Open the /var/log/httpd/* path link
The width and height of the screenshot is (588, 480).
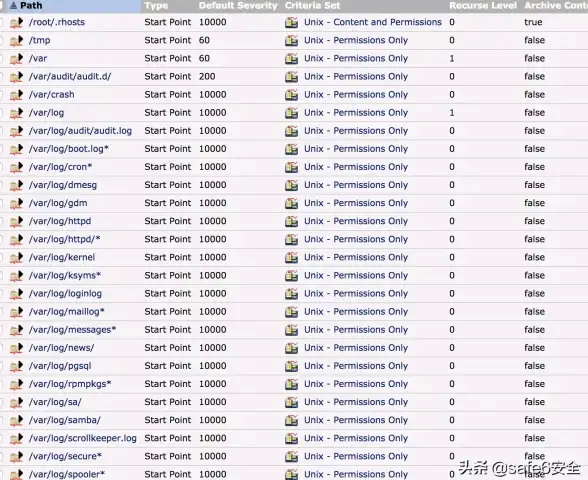coord(64,239)
